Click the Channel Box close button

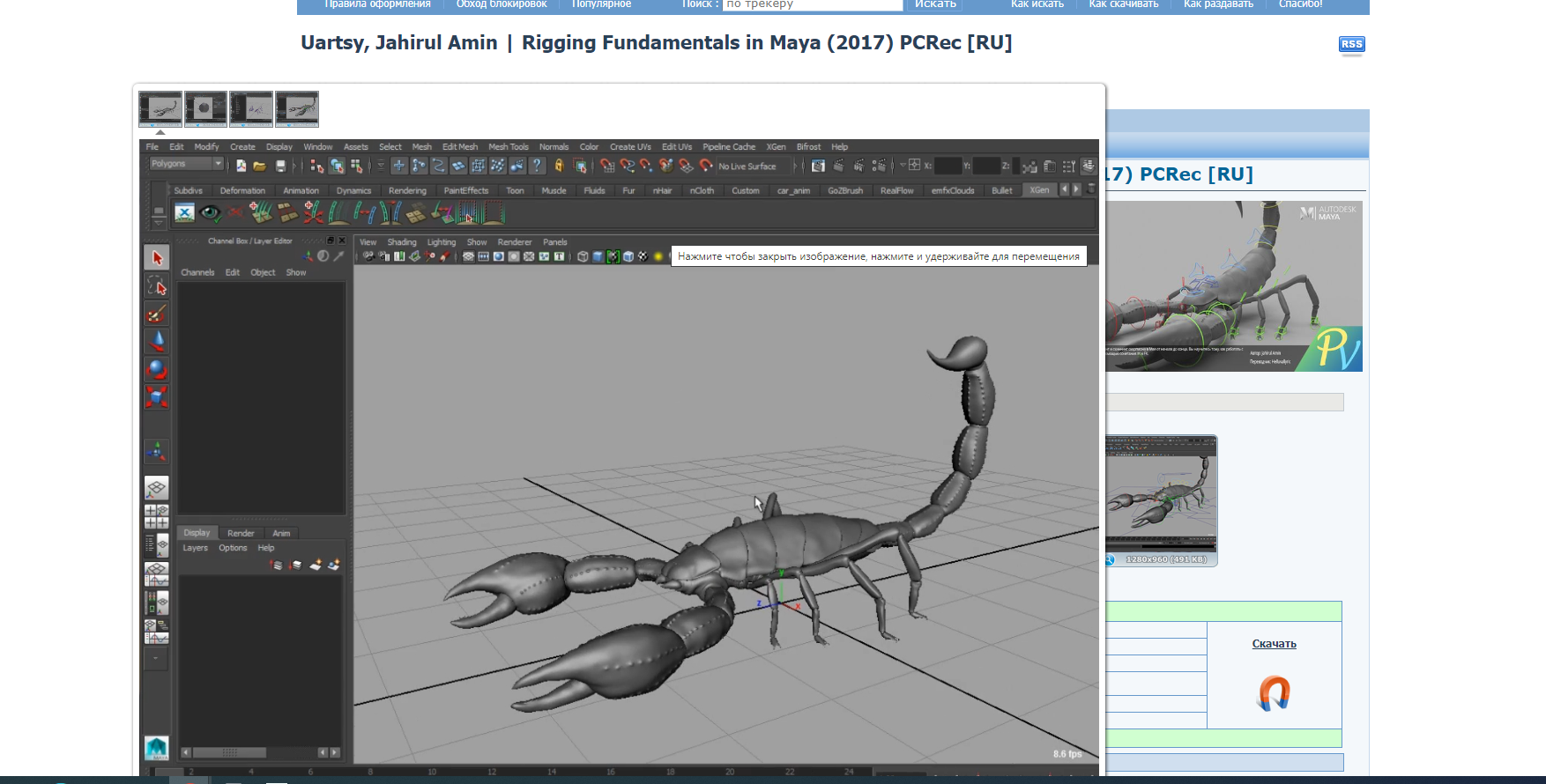342,240
